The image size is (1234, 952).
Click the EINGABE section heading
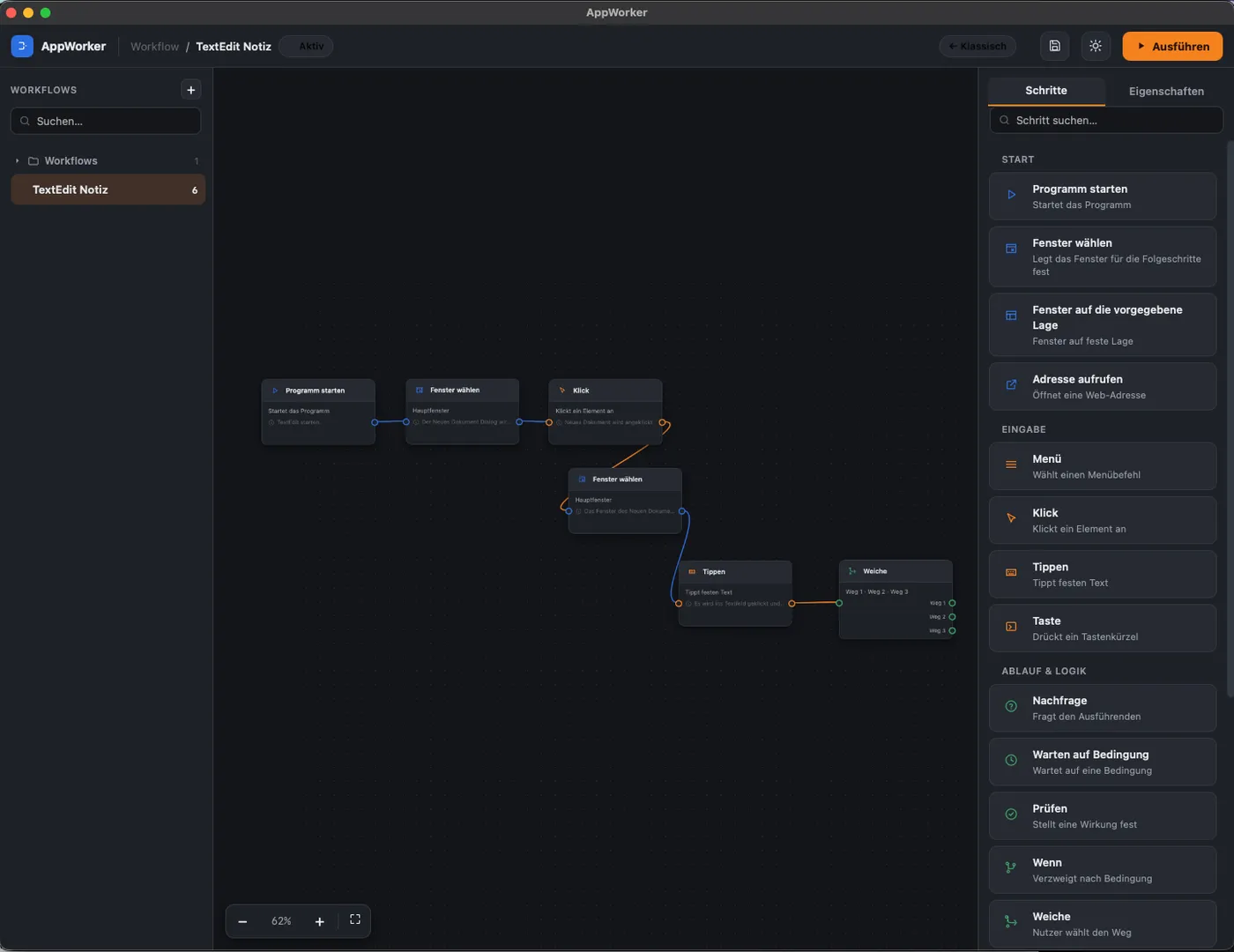(x=1023, y=429)
